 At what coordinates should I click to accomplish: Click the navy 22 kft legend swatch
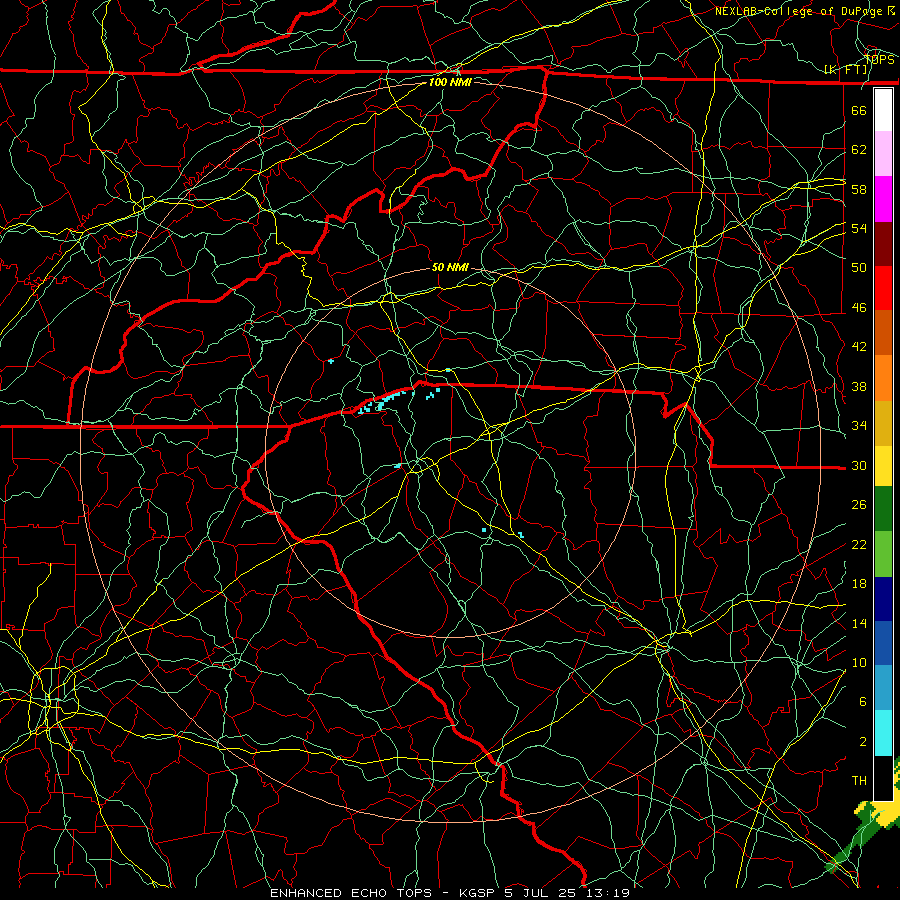[883, 599]
